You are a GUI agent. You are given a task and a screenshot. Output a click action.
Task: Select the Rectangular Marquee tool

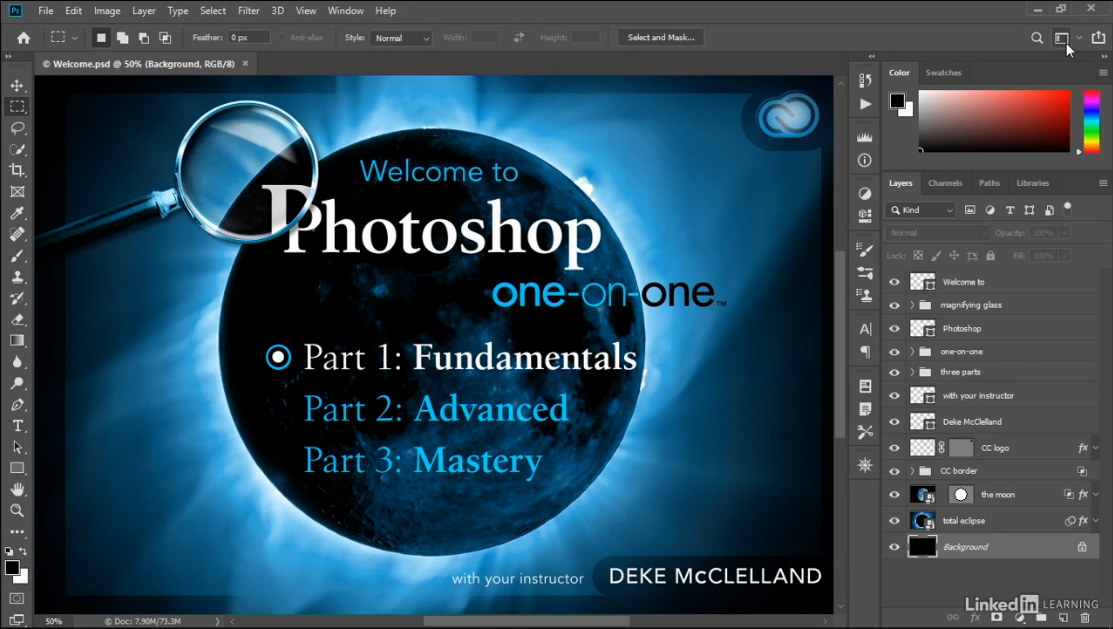click(17, 106)
